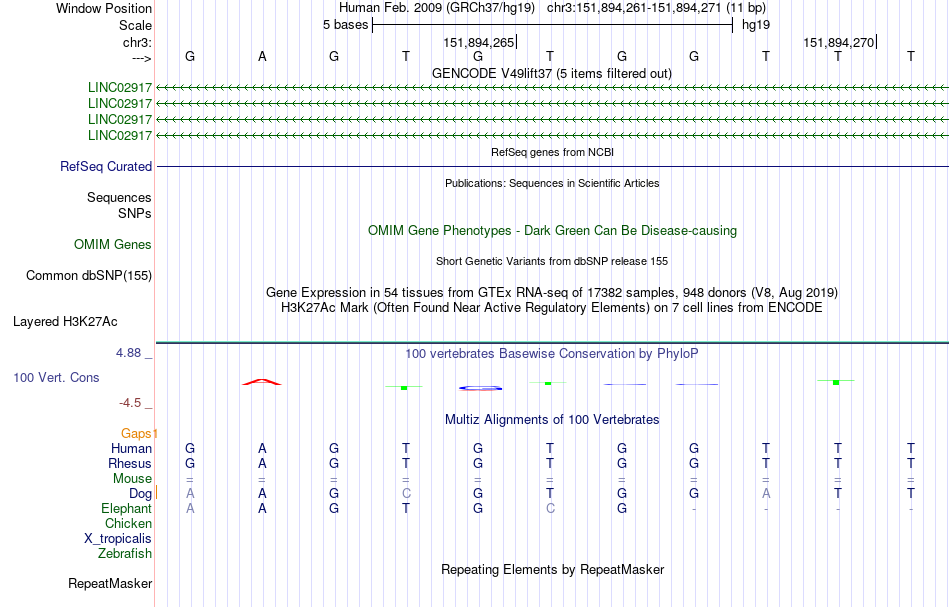The width and height of the screenshot is (950, 607).
Task: Select the Common dbSNP(155) track label
Action: 89,276
